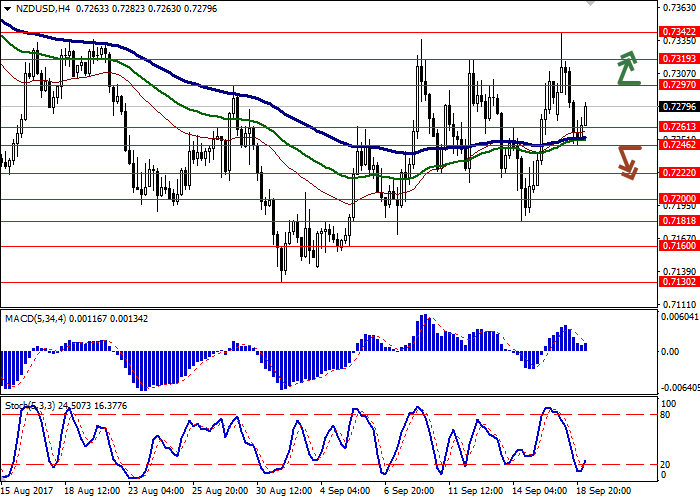Select the 0.72220 support level label
Image resolution: width=700 pixels, height=500 pixels.
pos(679,173)
